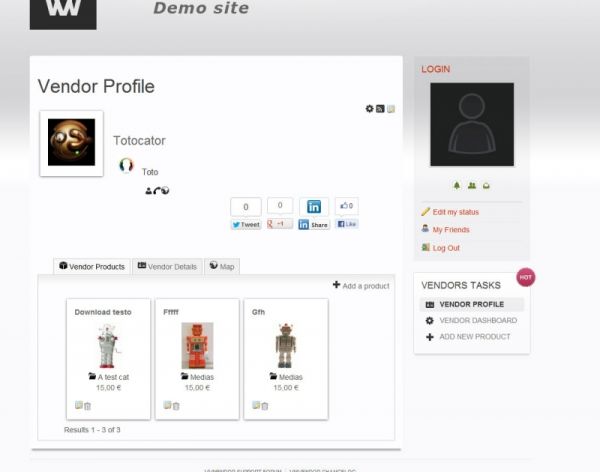Edit the Fffff product using edit icon
Viewport: 600px width, 472px height.
tap(167, 405)
